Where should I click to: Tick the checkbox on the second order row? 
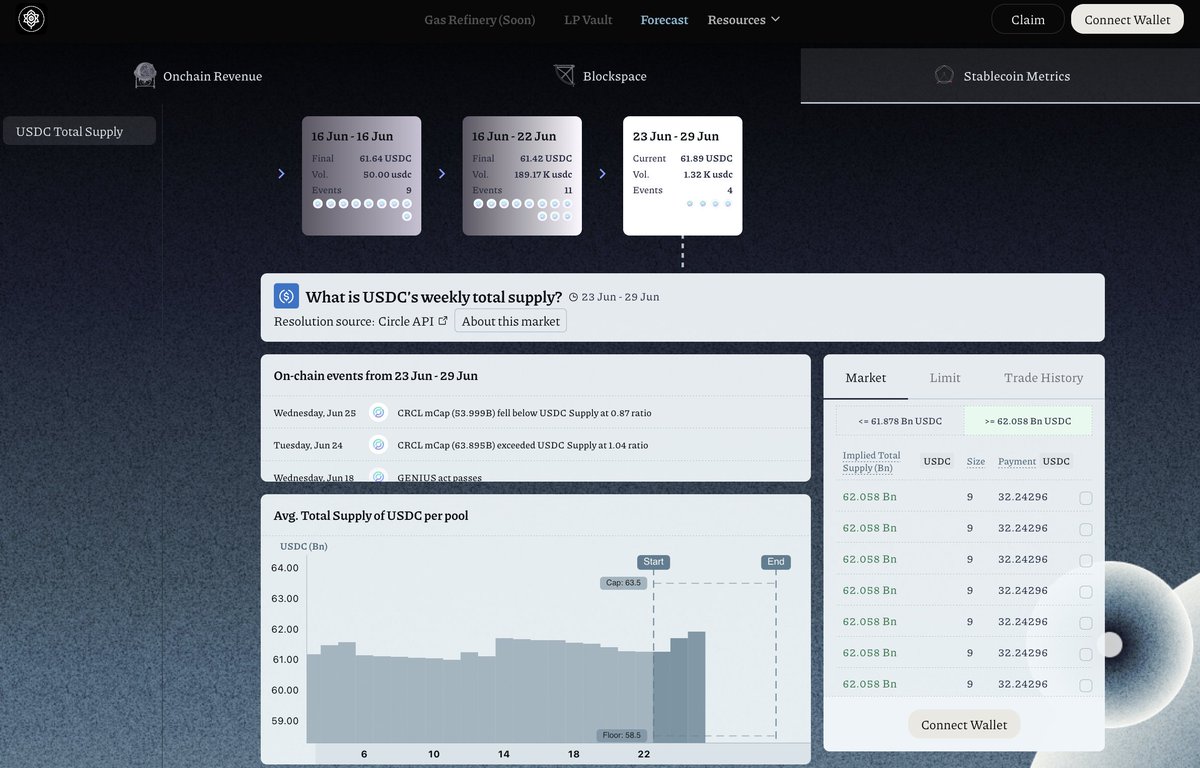[1086, 529]
